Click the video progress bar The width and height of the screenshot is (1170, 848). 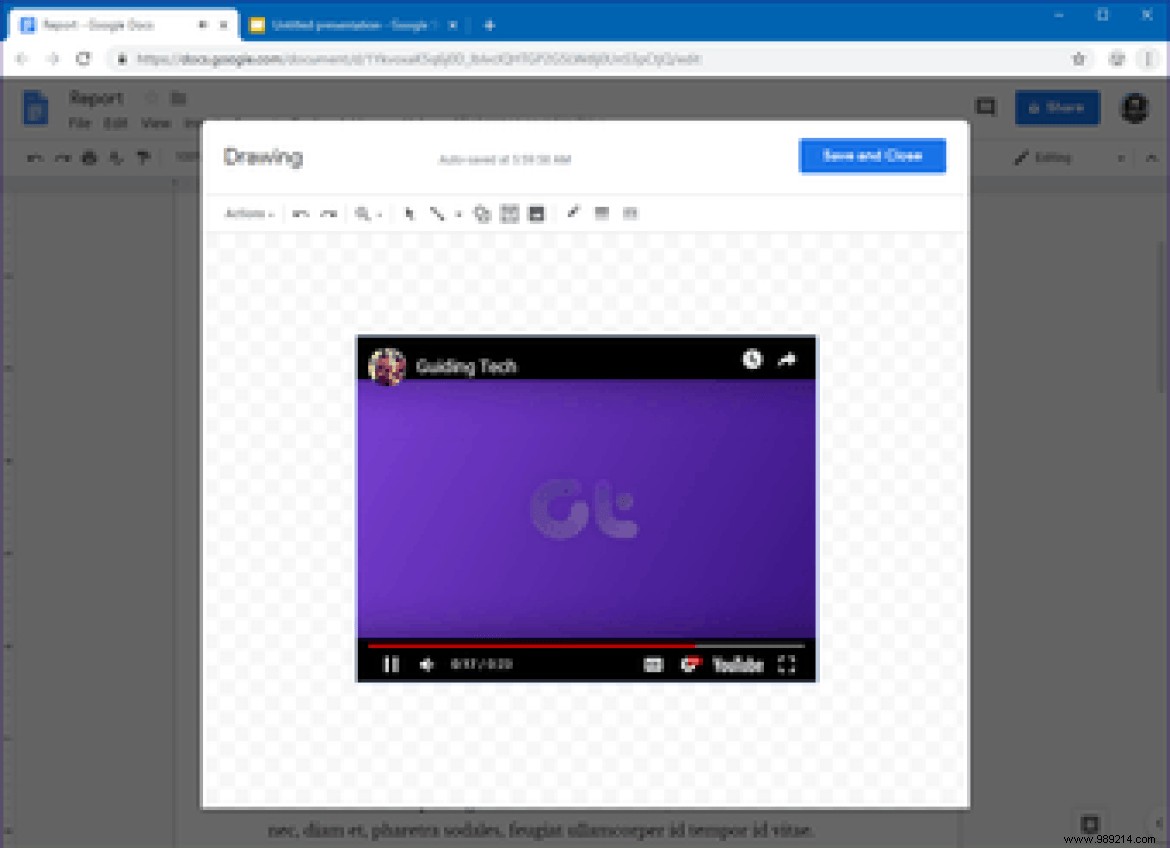pos(585,647)
